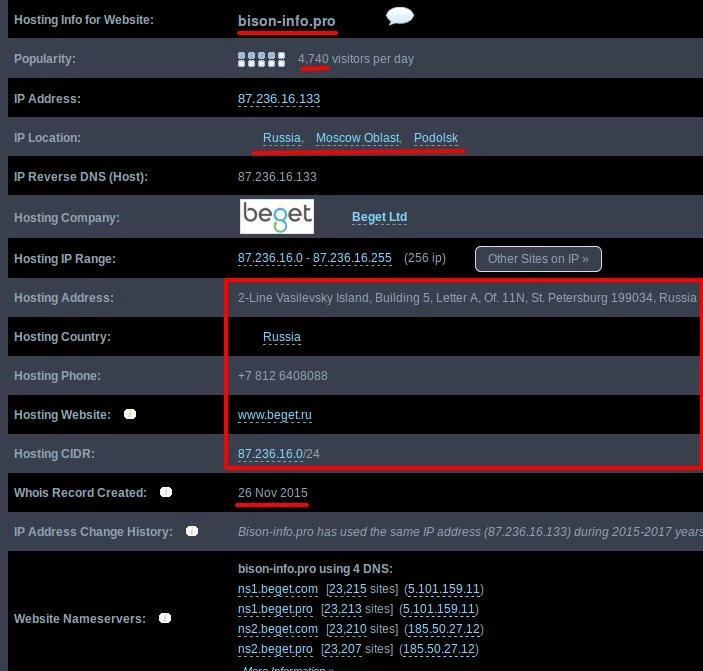Screen dimensions: 703x671
Task: Open the 23,213 sites count link
Action: 343,609
